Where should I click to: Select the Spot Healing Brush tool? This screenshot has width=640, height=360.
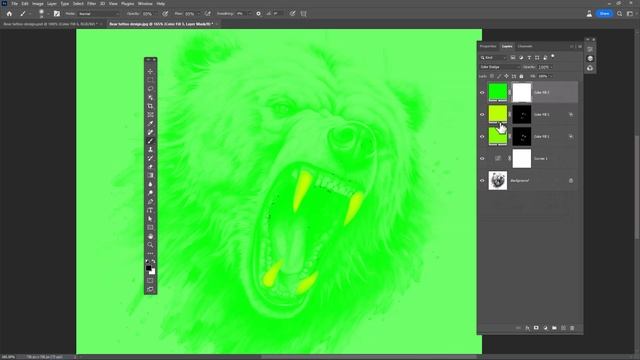[150, 132]
